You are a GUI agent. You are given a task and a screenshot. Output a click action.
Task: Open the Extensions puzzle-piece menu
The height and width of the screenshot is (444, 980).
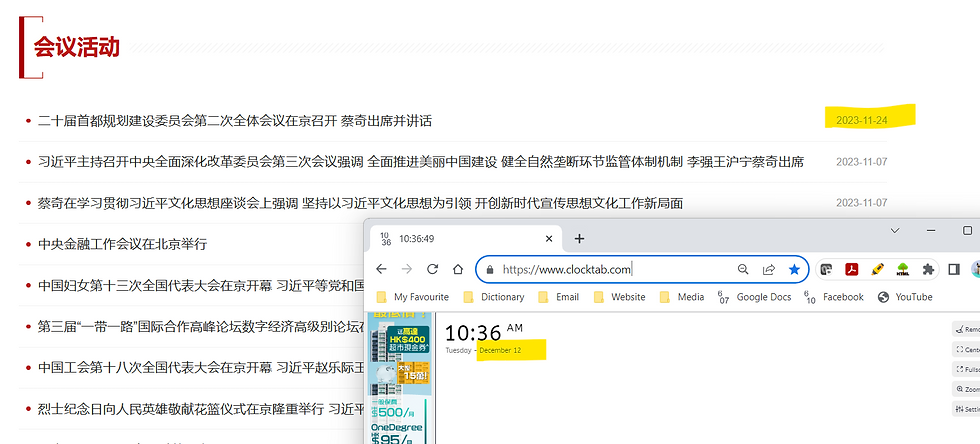[x=928, y=270]
